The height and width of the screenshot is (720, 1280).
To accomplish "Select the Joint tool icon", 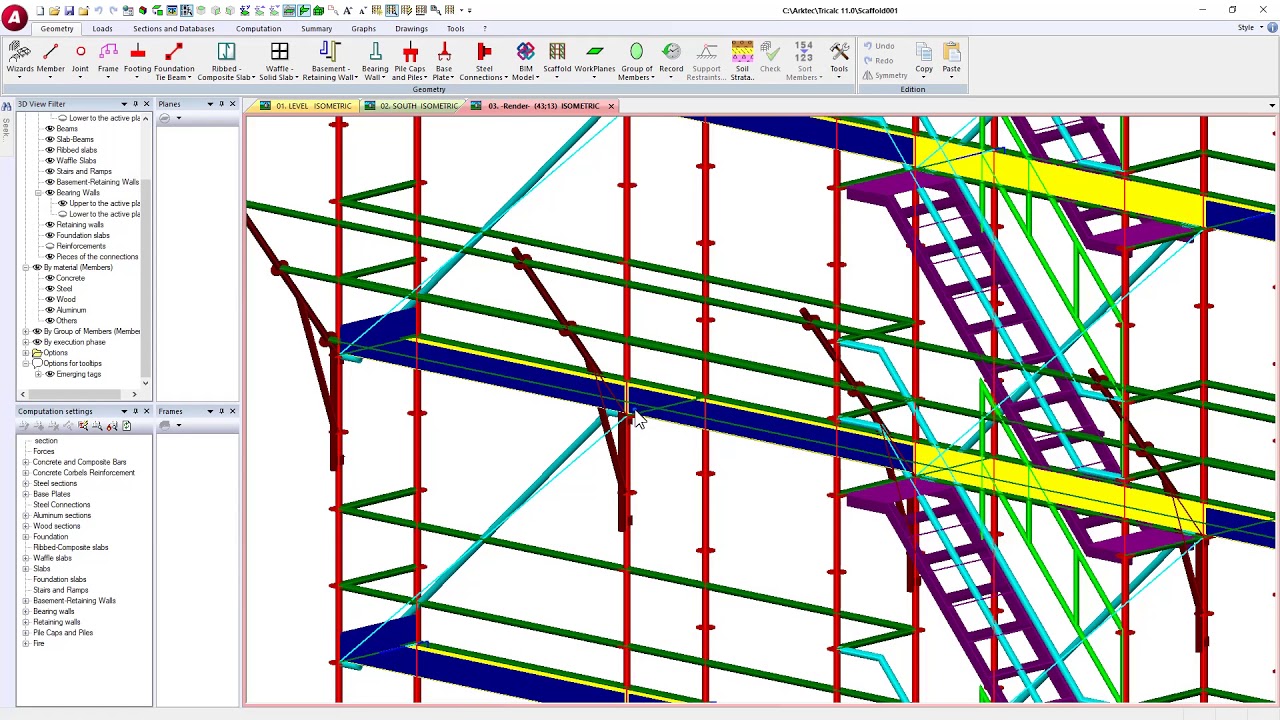I will 80,51.
